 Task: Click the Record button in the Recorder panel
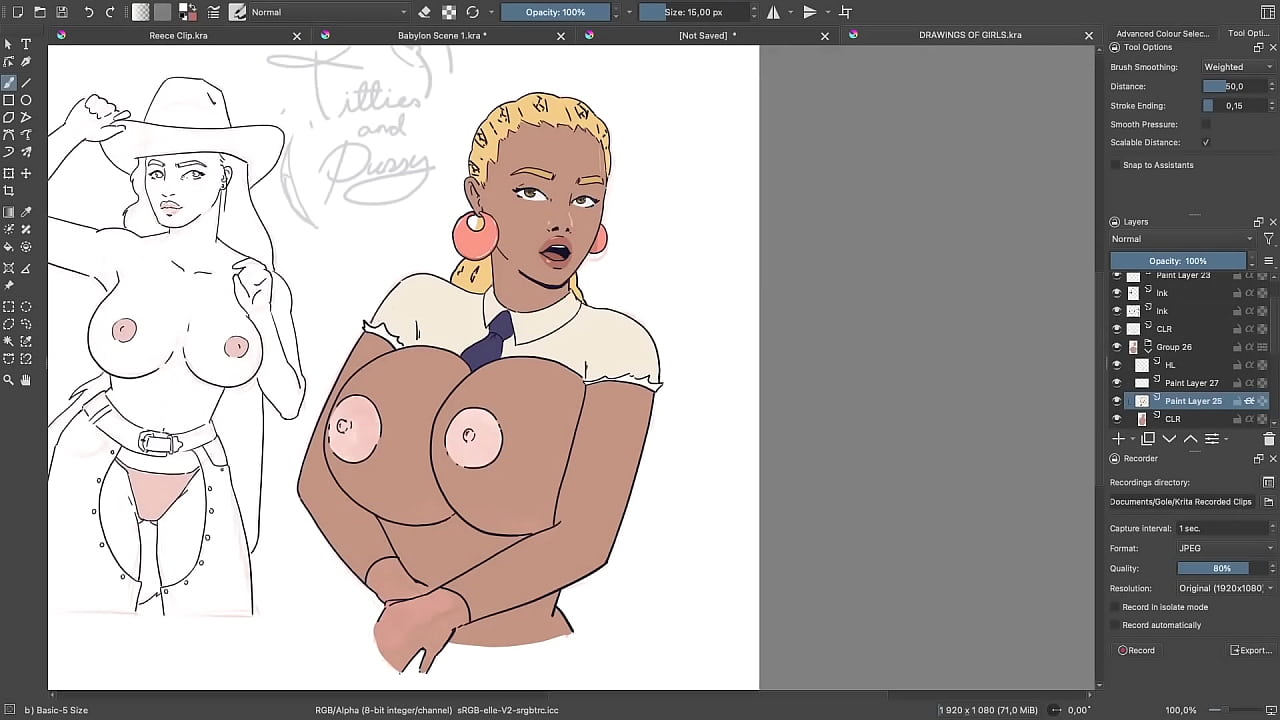[x=1137, y=650]
